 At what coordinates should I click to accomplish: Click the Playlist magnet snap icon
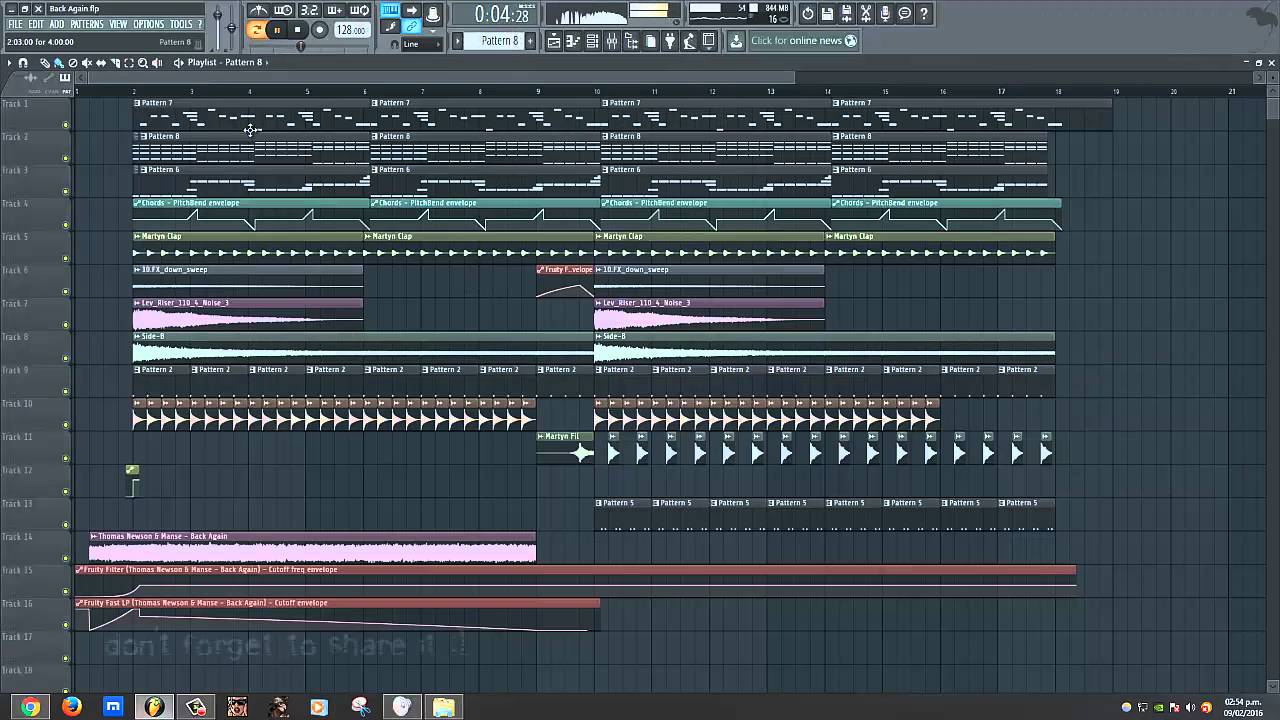pos(23,63)
